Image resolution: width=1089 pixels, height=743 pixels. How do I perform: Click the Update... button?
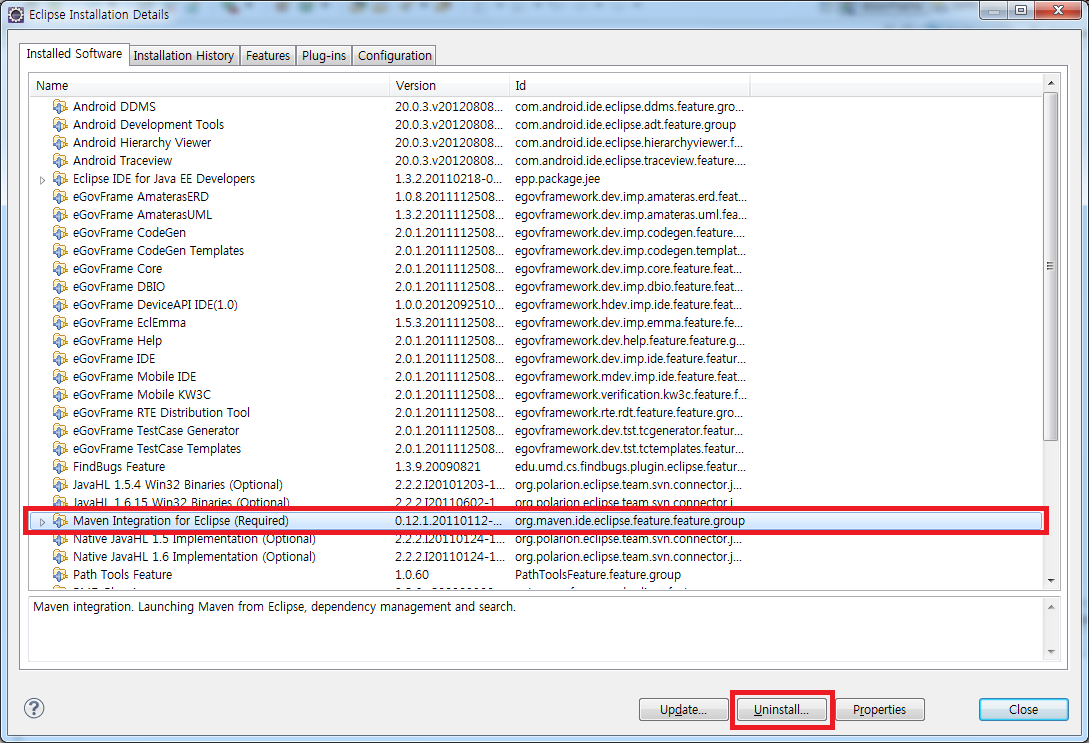click(x=683, y=710)
